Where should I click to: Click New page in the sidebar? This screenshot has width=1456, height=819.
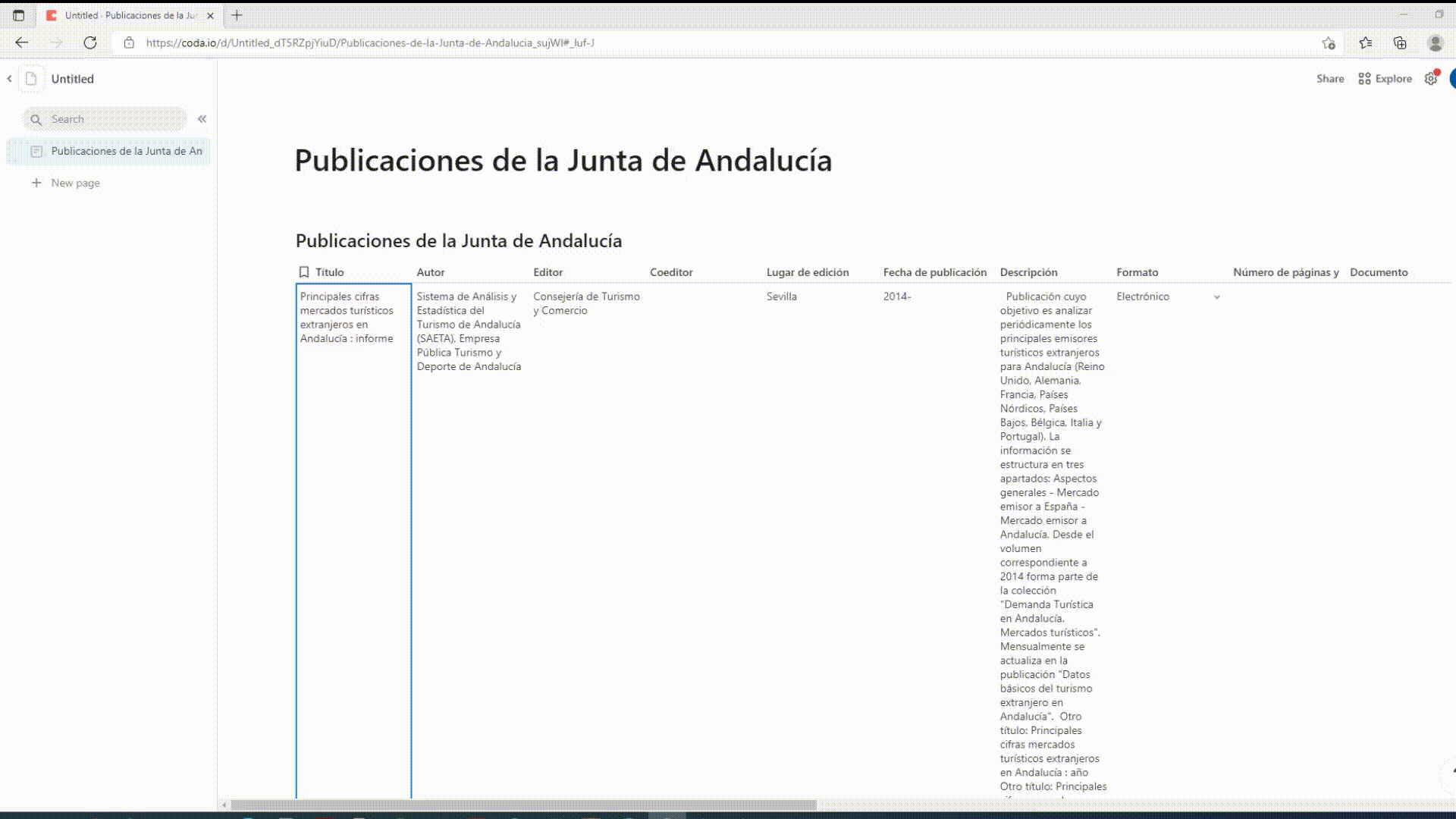click(74, 183)
